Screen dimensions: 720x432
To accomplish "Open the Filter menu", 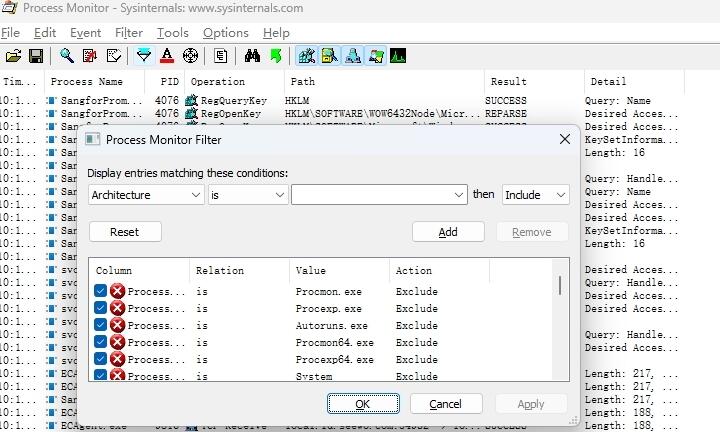I will point(129,33).
